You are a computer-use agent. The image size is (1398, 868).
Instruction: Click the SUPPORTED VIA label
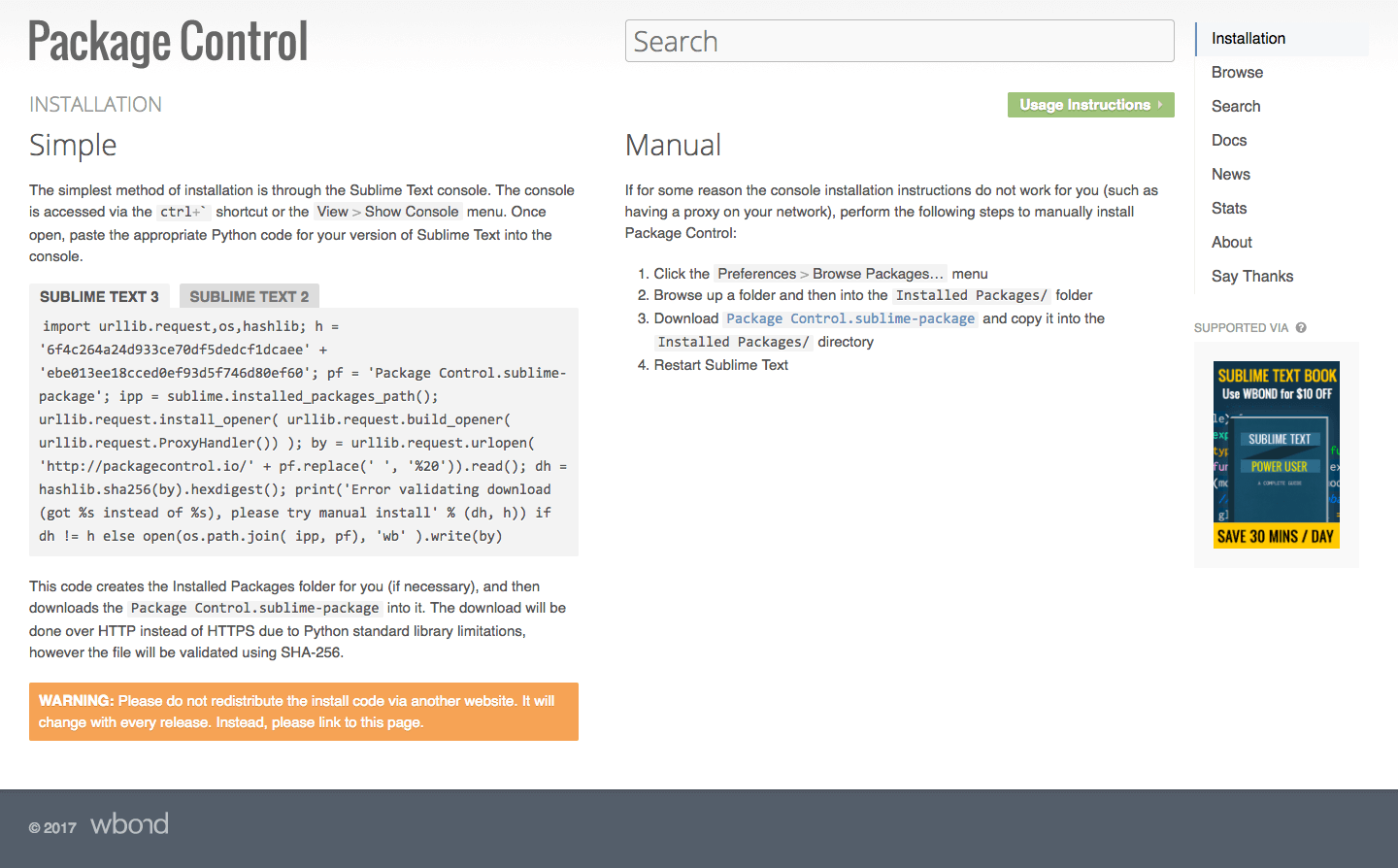coord(1241,328)
